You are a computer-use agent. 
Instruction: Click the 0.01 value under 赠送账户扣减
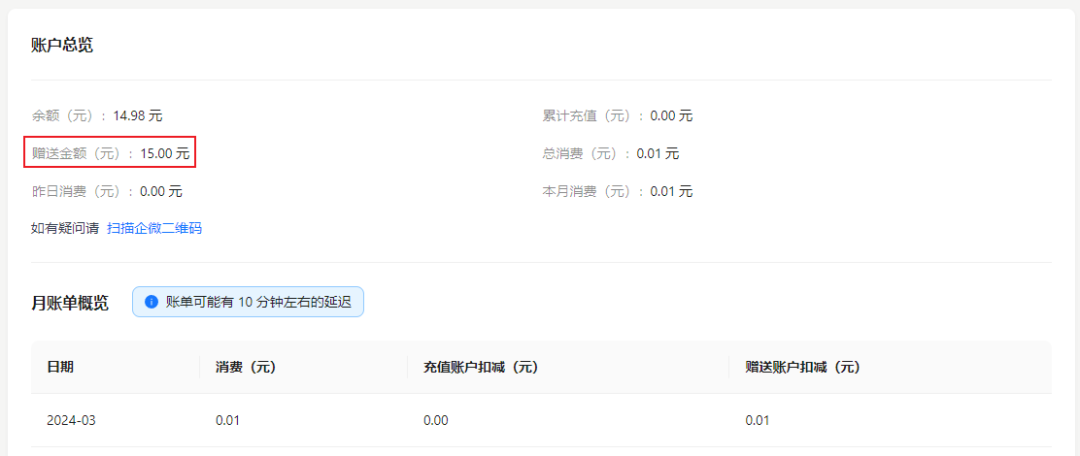pos(758,420)
